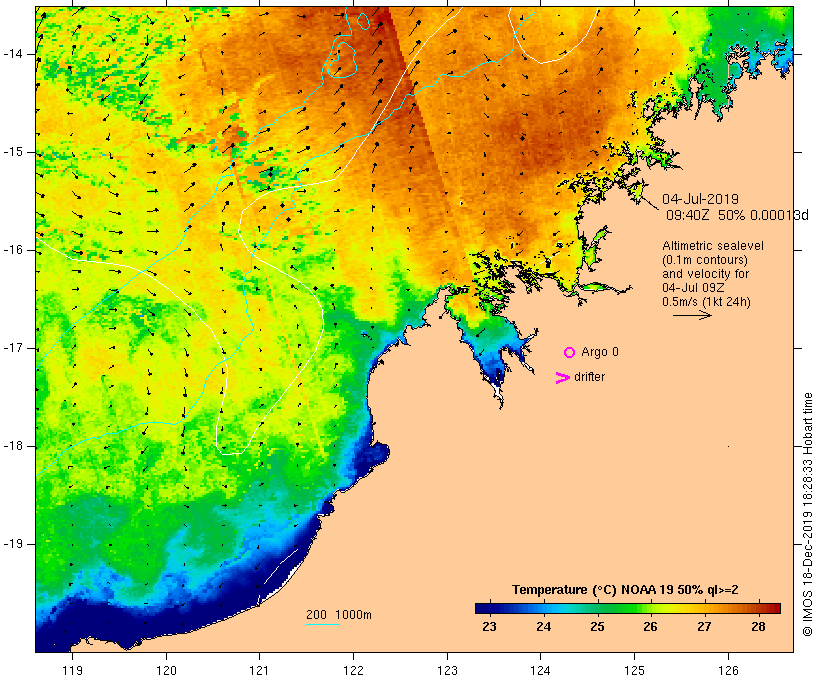This screenshot has height=680, width=820.
Task: Click the '200 1000m' depth label
Action: pos(339,615)
